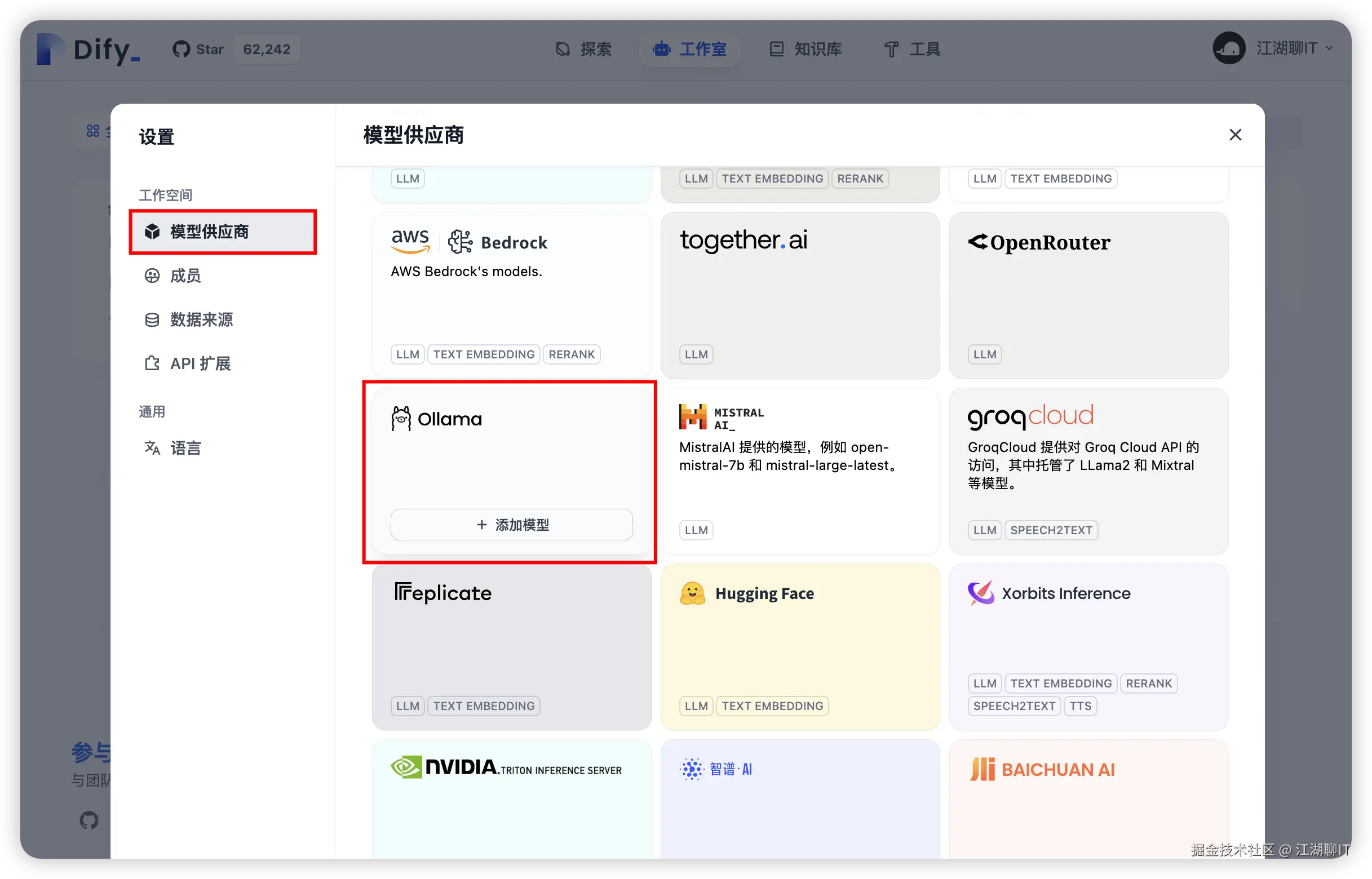Click the Xorbits Inference logo icon

click(981, 593)
